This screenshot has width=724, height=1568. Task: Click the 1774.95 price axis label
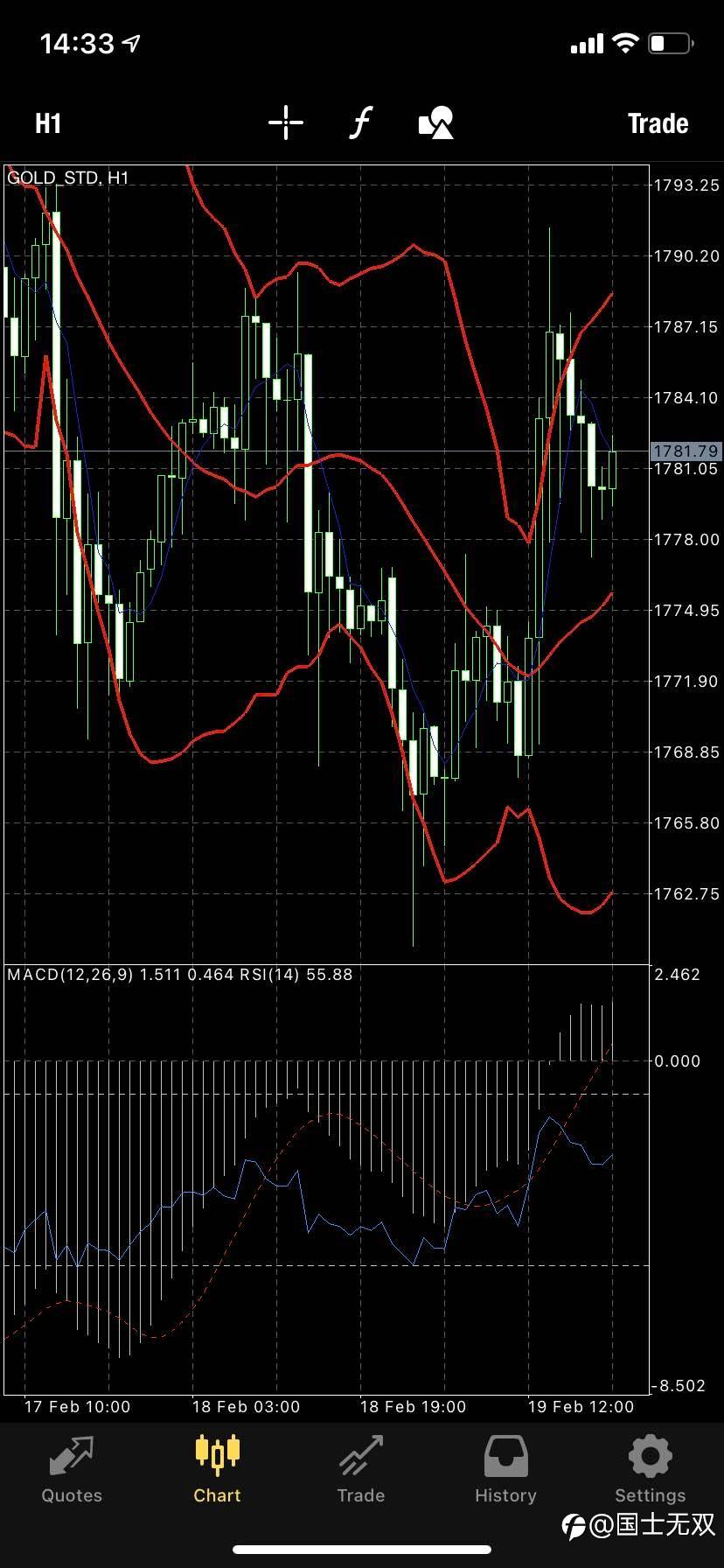coord(686,610)
